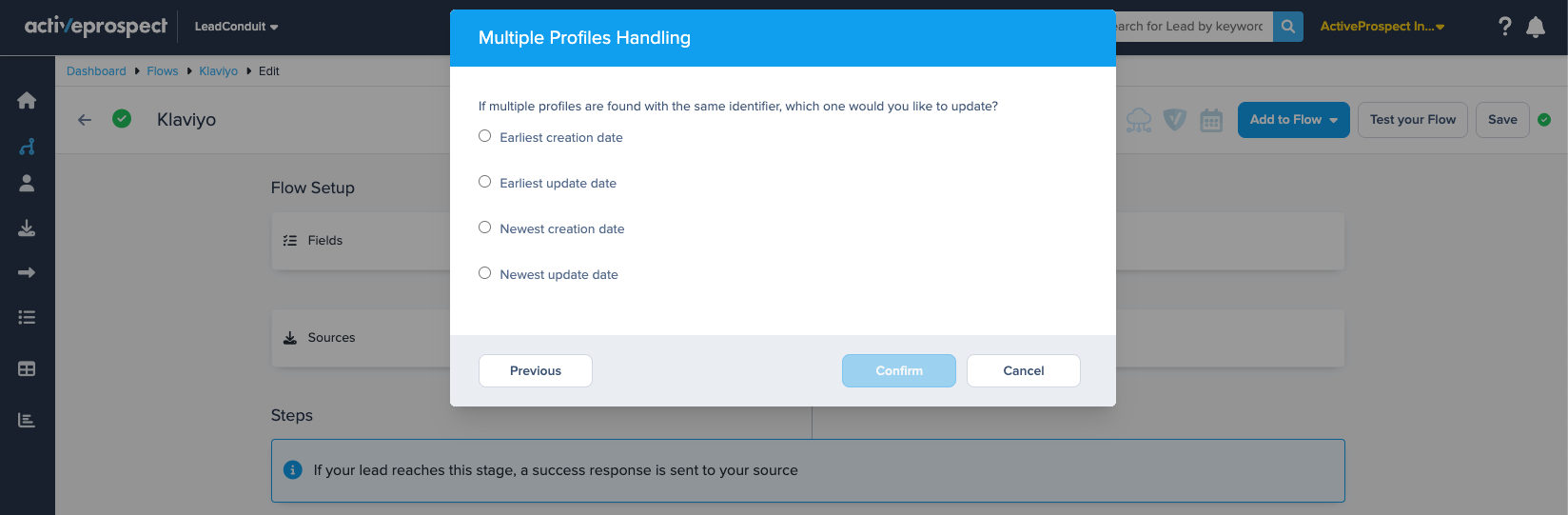
Task: Click the notification bell icon
Action: click(x=1535, y=27)
